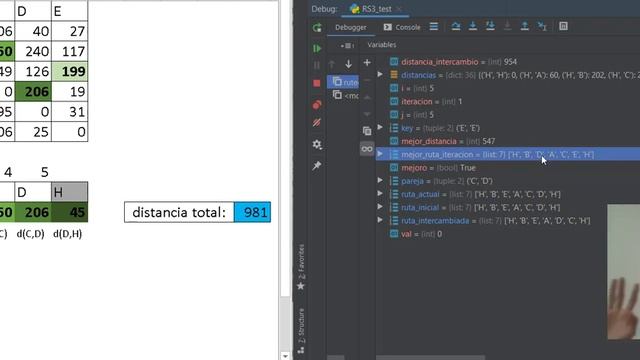
Task: Click the gray H route cell
Action: [x=69, y=192]
